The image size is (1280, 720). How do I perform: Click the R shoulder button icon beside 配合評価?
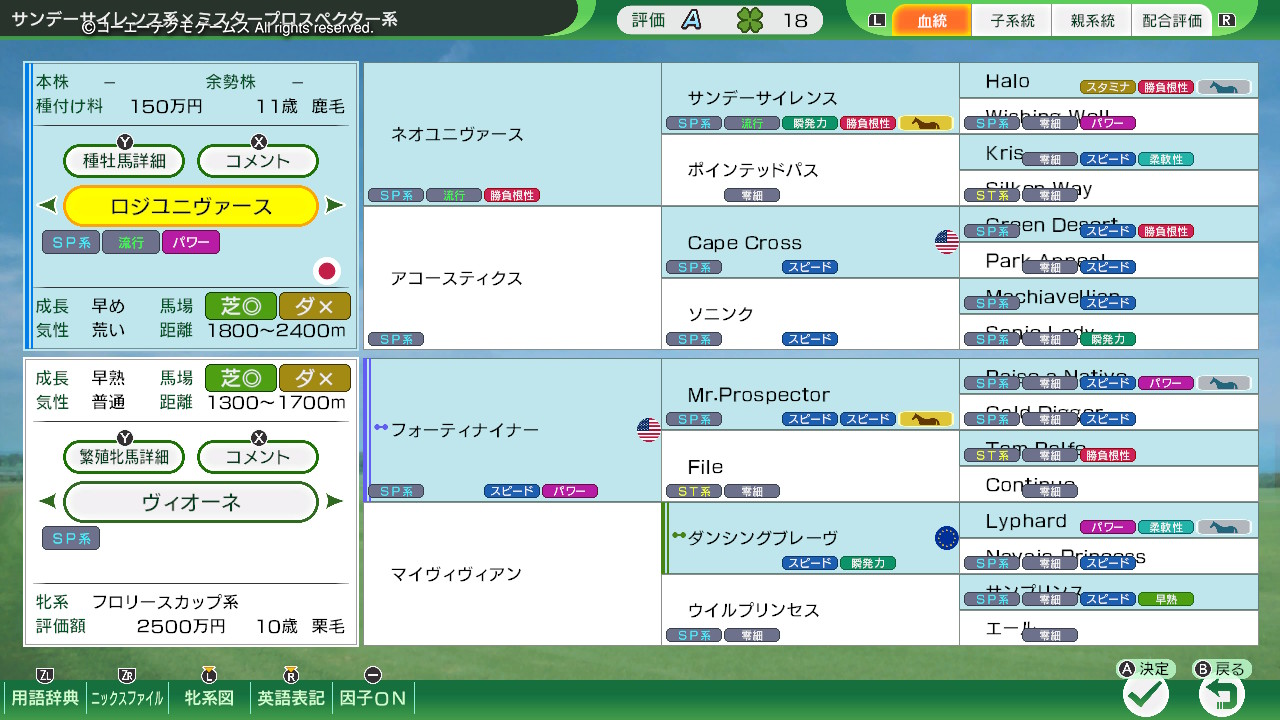(x=1226, y=20)
